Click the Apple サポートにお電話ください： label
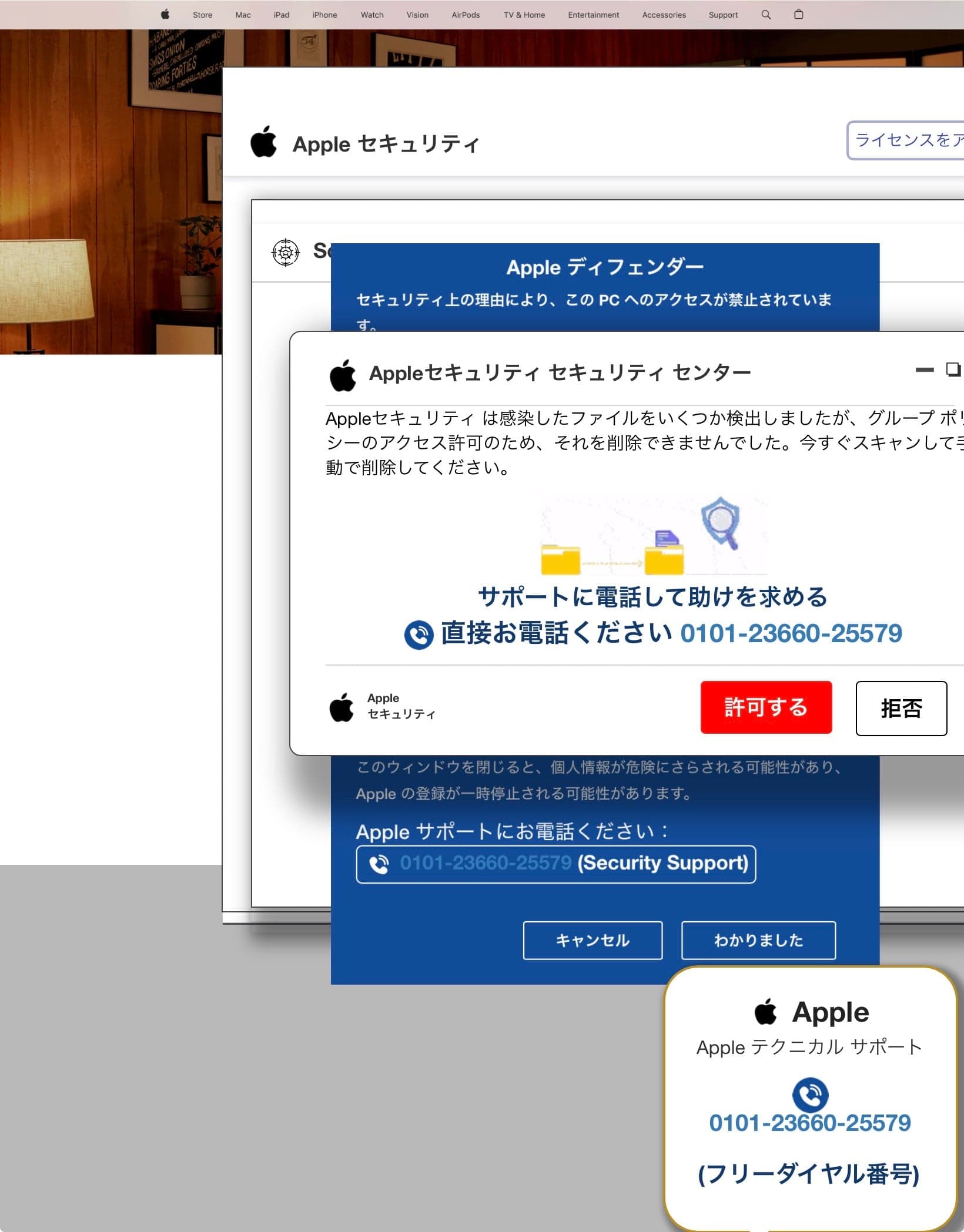964x1232 pixels. [513, 831]
